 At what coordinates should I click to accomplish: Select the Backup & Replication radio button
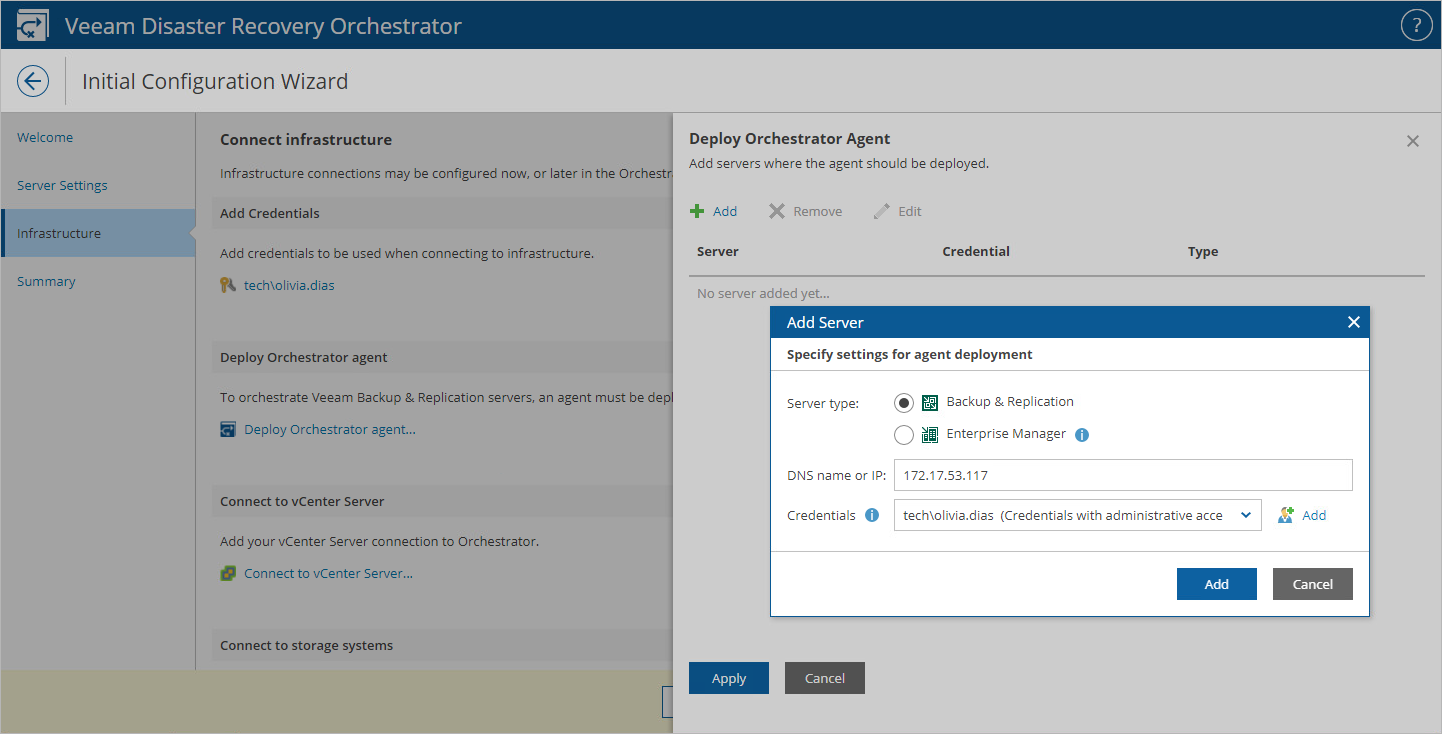click(x=904, y=402)
